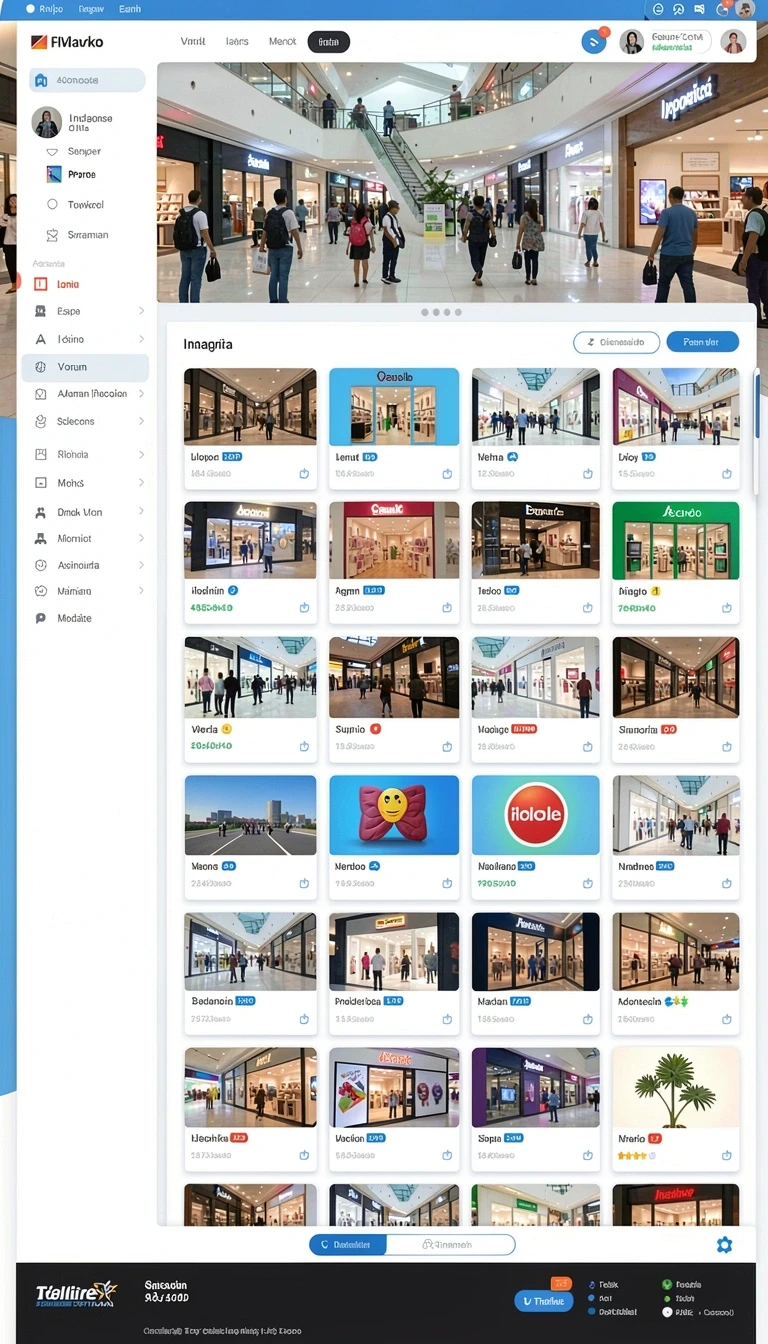The image size is (768, 1344).
Task: Click the Momiot sidebar icon
Action: (41, 538)
